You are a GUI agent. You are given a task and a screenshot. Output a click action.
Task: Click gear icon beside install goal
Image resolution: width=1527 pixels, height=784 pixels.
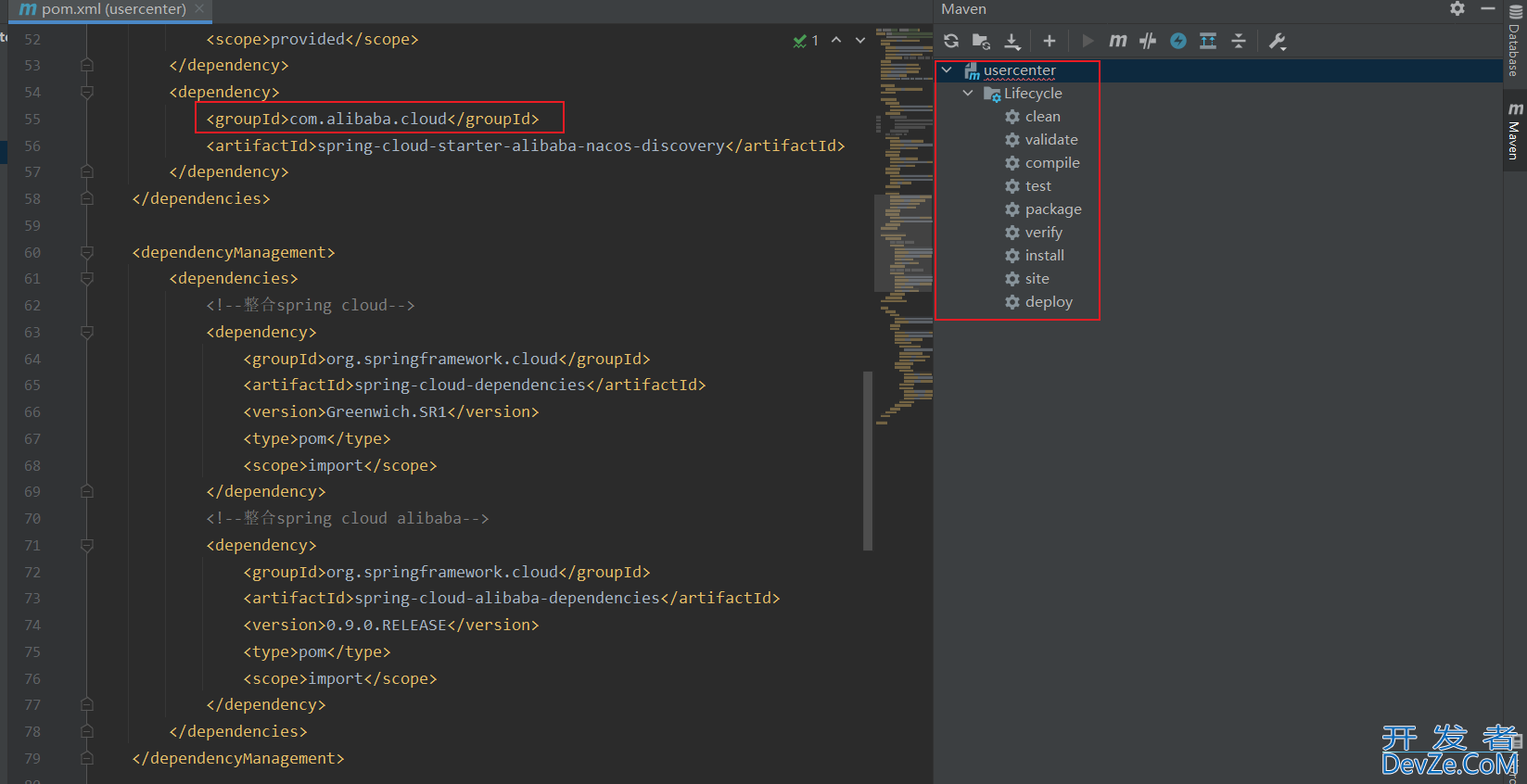pos(1012,256)
